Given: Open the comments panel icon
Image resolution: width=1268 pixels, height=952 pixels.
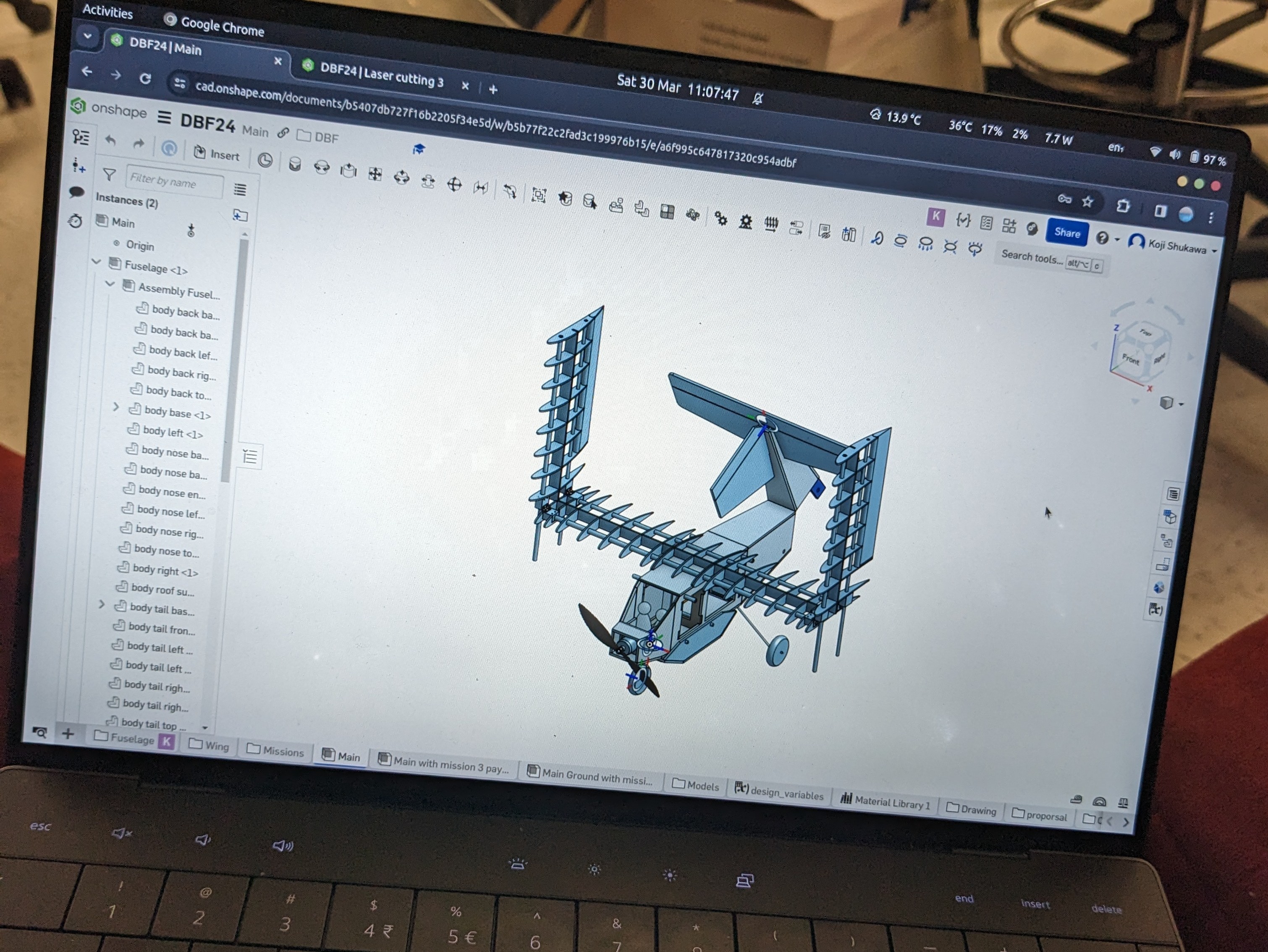Looking at the screenshot, I should (77, 192).
